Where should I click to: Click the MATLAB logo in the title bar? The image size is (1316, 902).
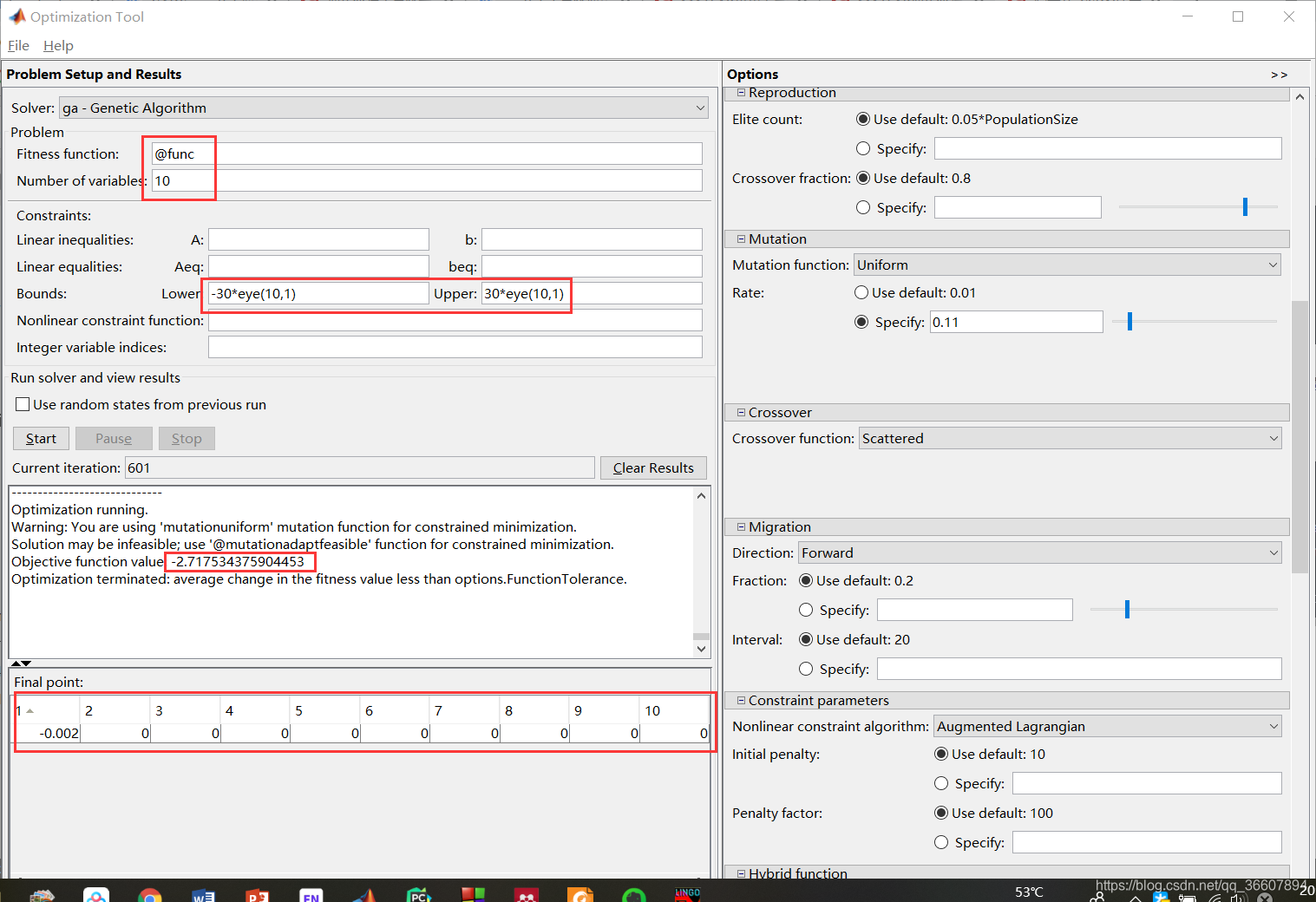tap(16, 16)
